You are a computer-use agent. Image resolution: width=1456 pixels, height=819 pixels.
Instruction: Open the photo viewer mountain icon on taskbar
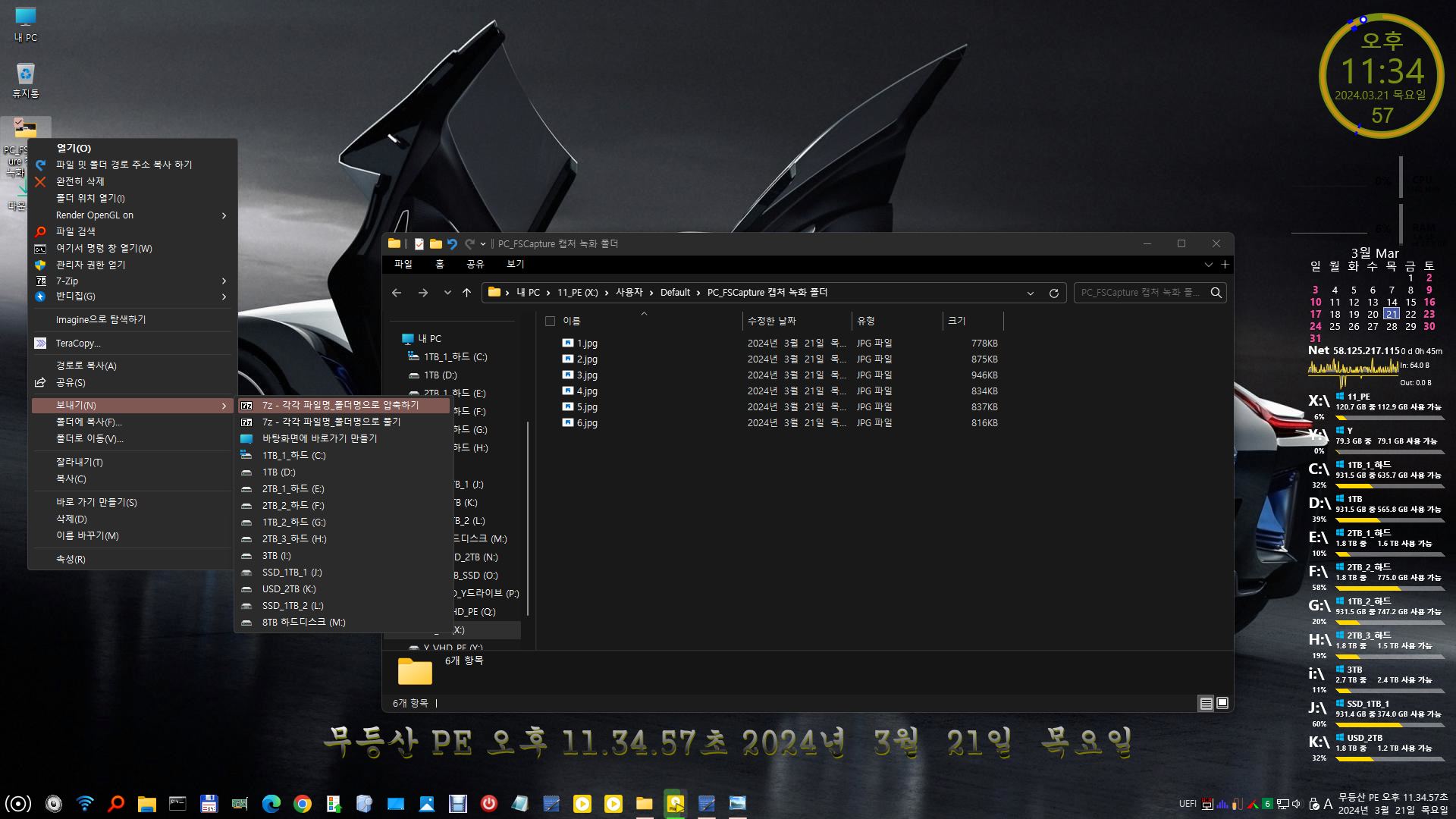tap(427, 804)
